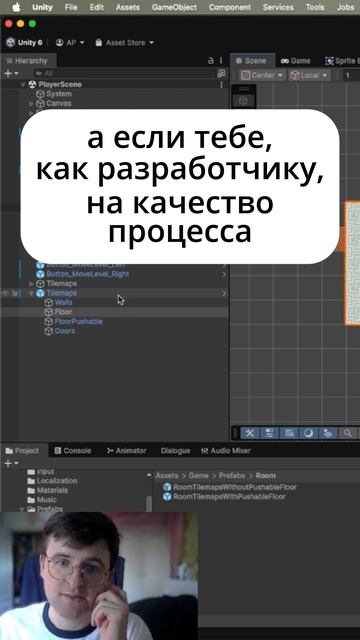Expand the collapsed Tilemaps object arrow
Viewport: 360px width, 640px height.
[31, 283]
